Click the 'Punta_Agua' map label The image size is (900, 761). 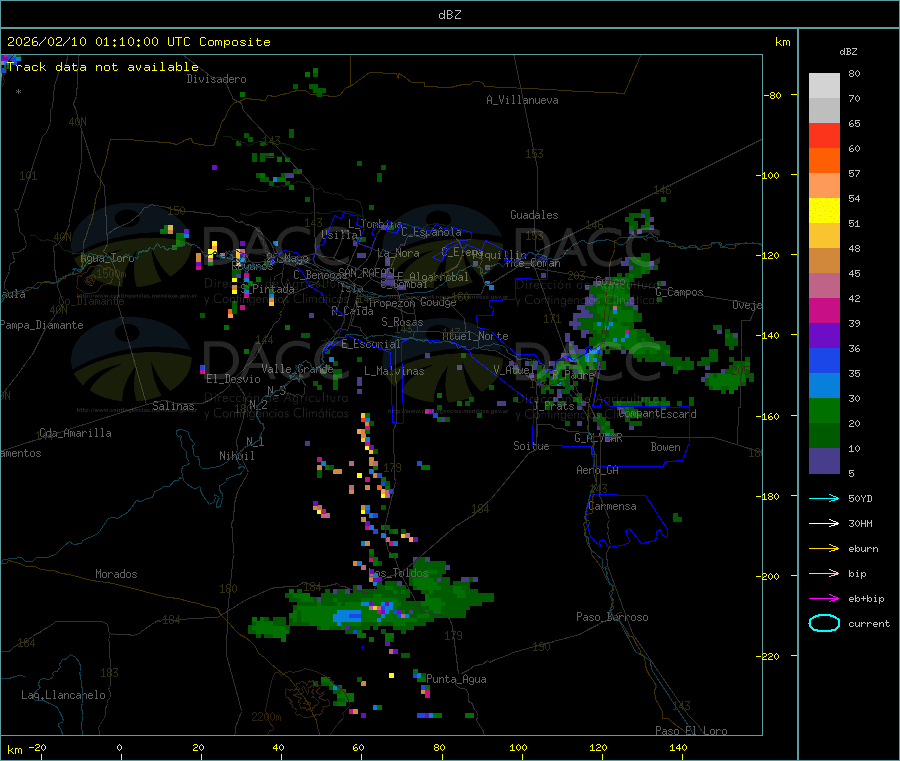click(456, 679)
